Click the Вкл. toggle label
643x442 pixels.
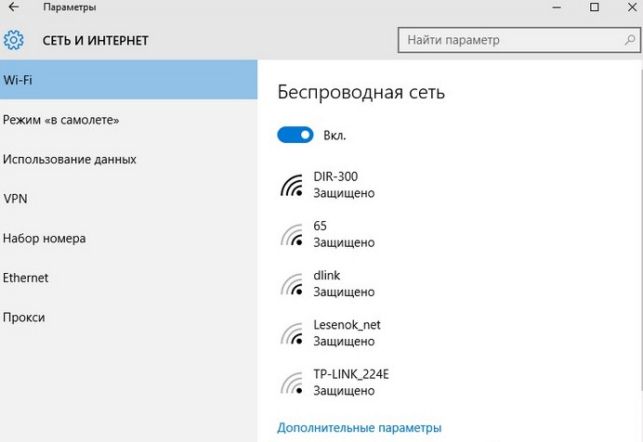[335, 135]
